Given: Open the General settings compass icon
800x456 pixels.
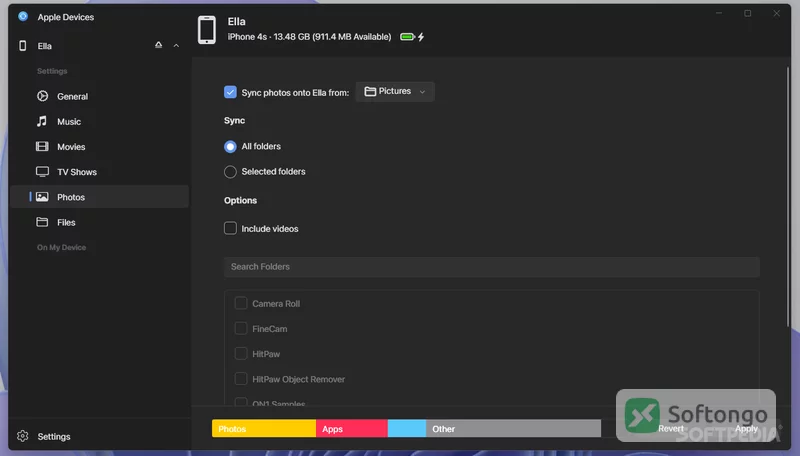Looking at the screenshot, I should point(42,96).
